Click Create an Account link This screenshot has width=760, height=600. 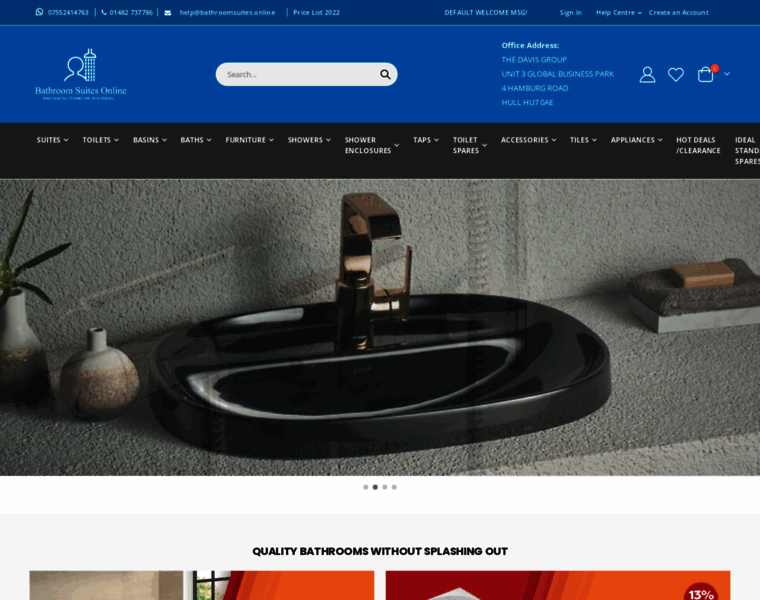tap(679, 13)
